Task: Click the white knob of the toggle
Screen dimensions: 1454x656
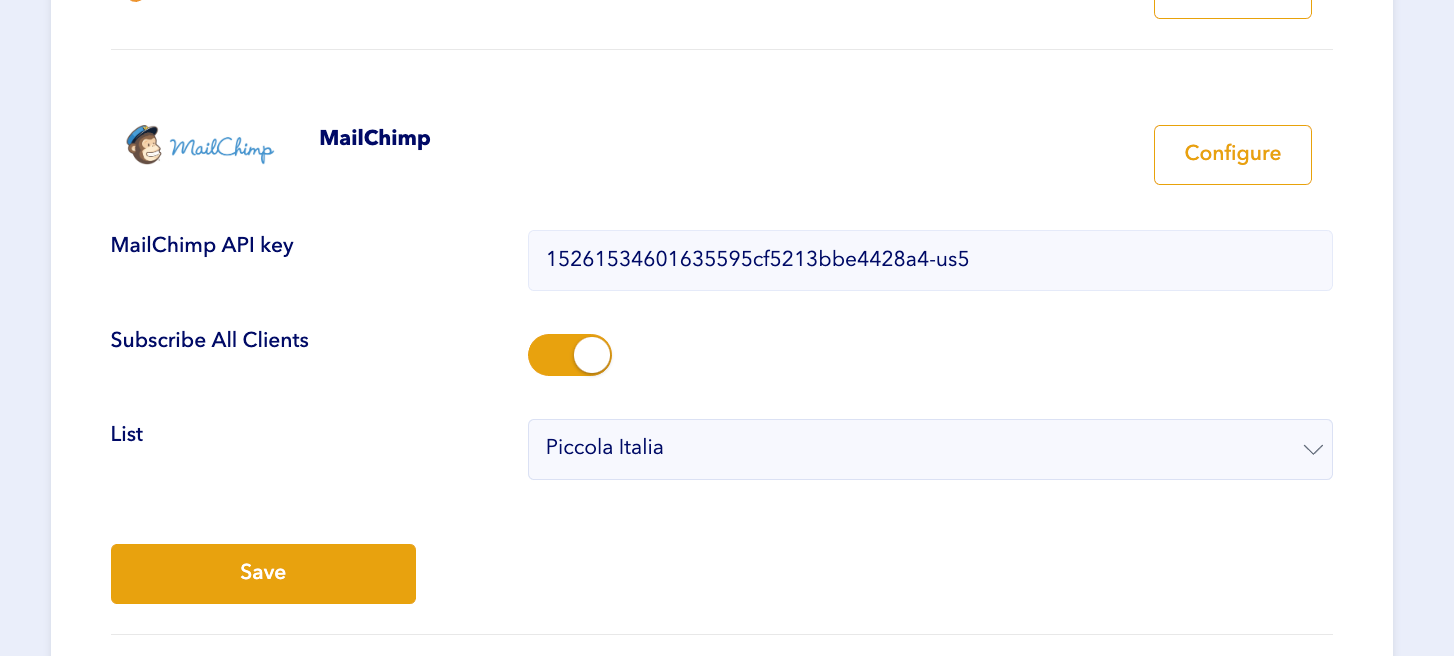Action: (x=592, y=355)
